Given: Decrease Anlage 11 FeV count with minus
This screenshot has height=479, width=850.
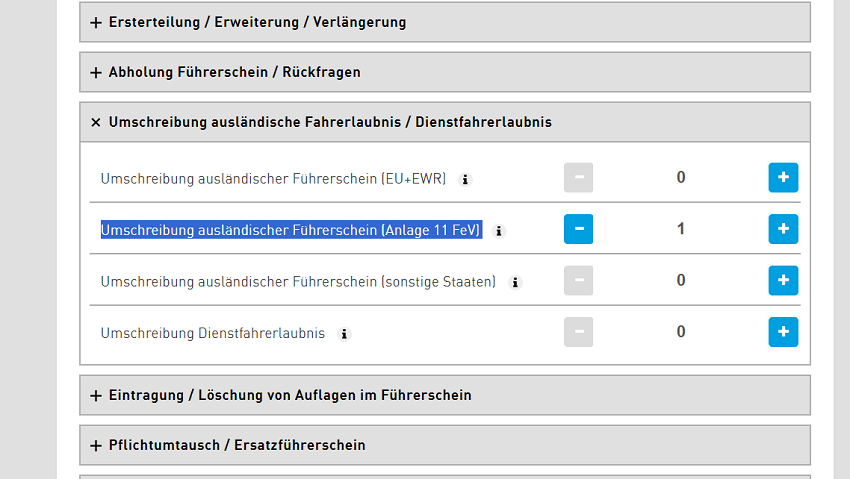Looking at the screenshot, I should tap(578, 229).
